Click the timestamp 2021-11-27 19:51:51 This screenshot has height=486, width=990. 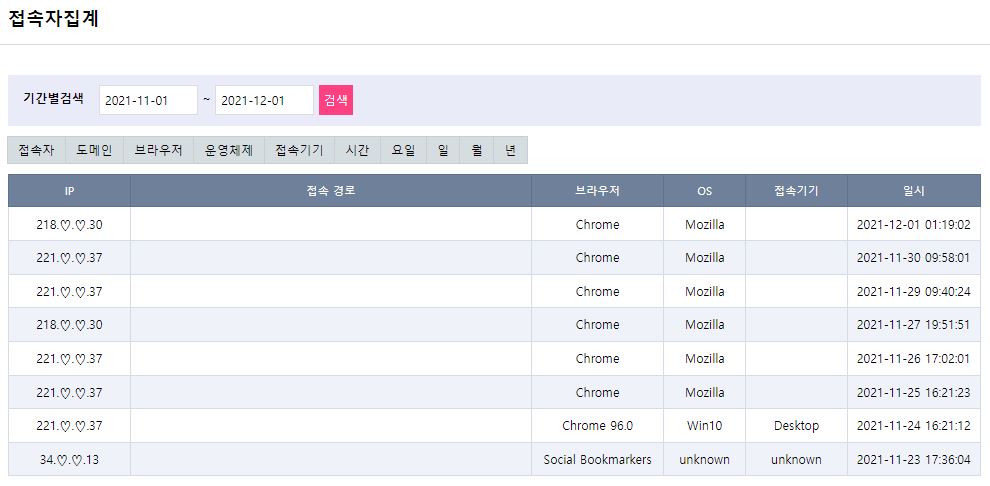coord(914,324)
